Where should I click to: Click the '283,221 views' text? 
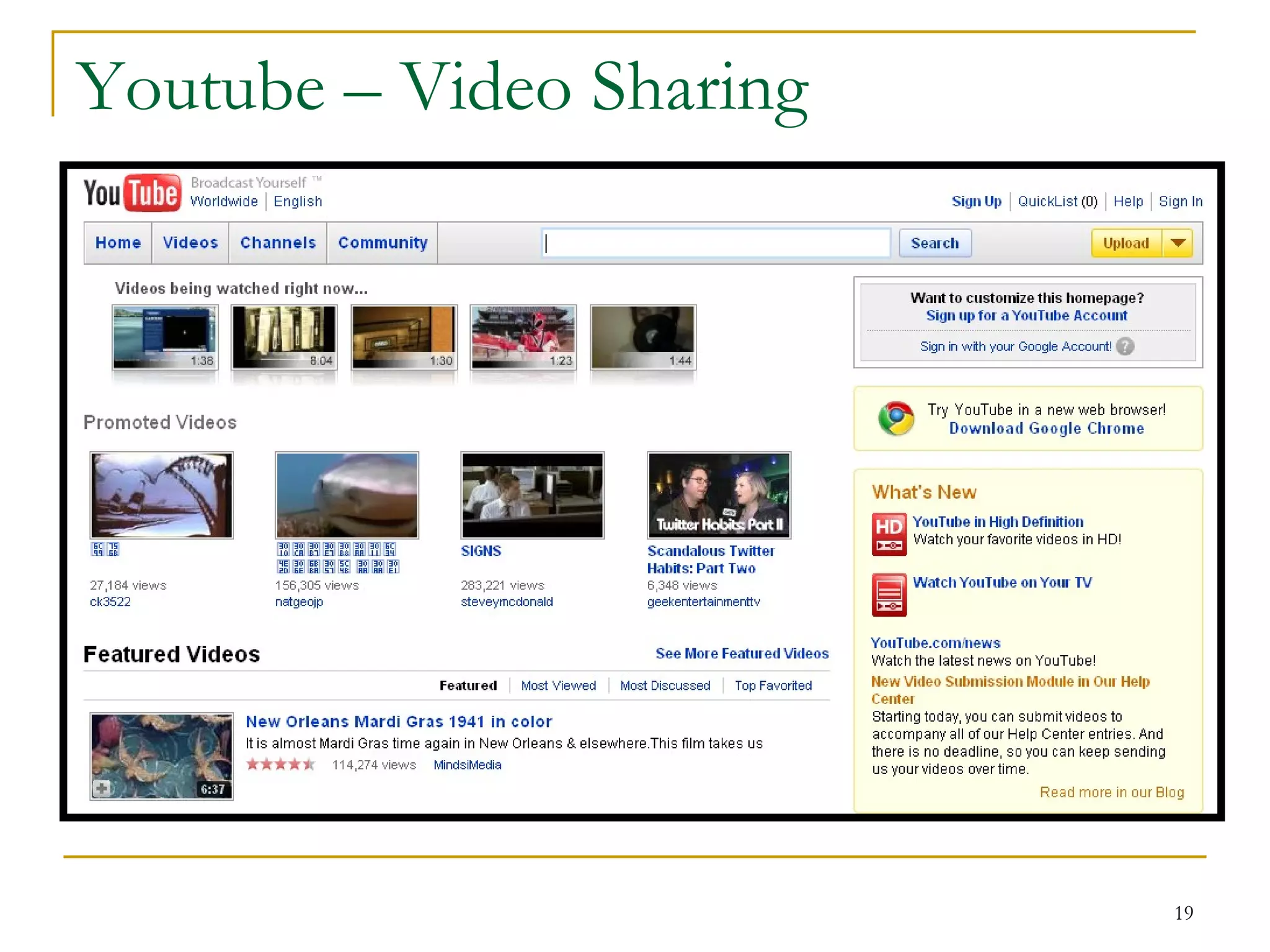(502, 585)
